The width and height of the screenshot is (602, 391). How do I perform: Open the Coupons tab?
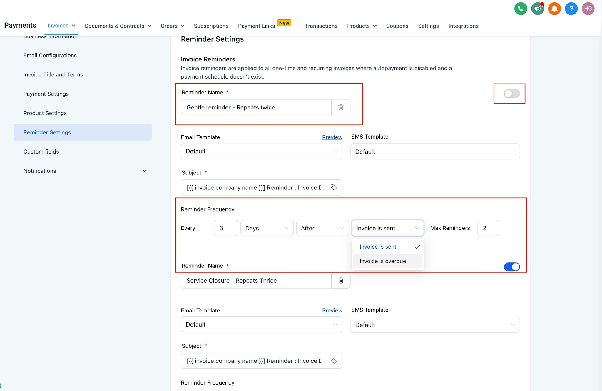(x=397, y=26)
